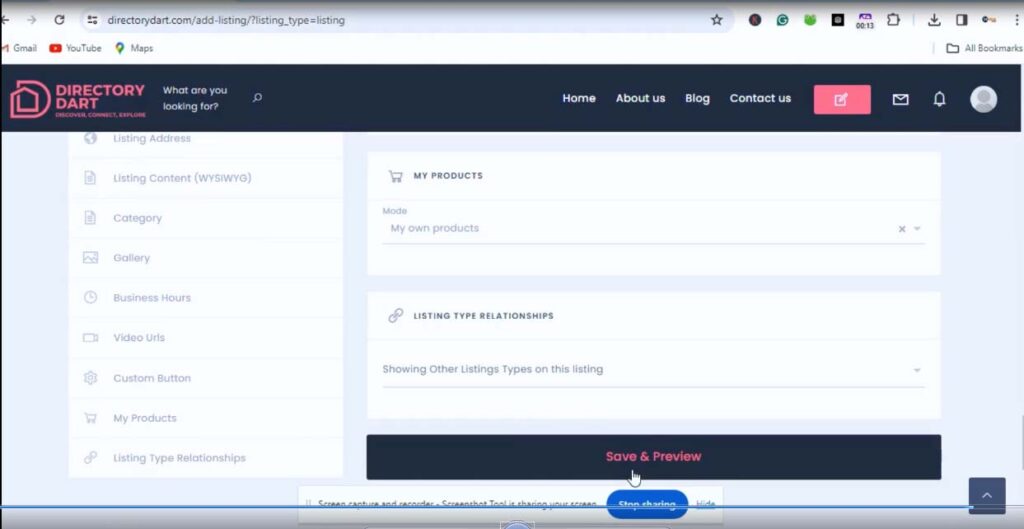Click the green frog extension icon
This screenshot has height=529, width=1024.
click(x=810, y=20)
